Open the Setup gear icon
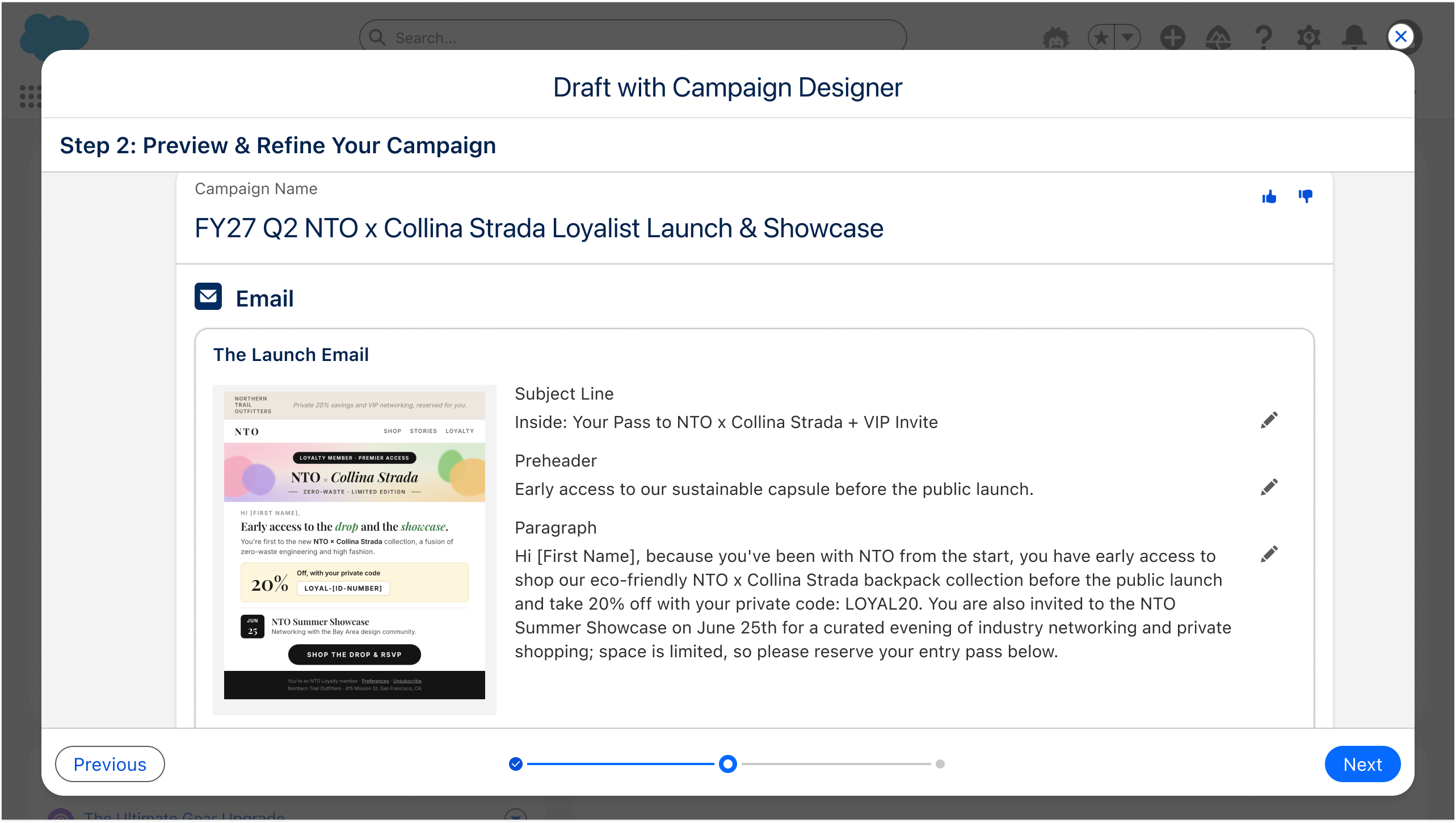The image size is (1456, 823). click(1308, 38)
